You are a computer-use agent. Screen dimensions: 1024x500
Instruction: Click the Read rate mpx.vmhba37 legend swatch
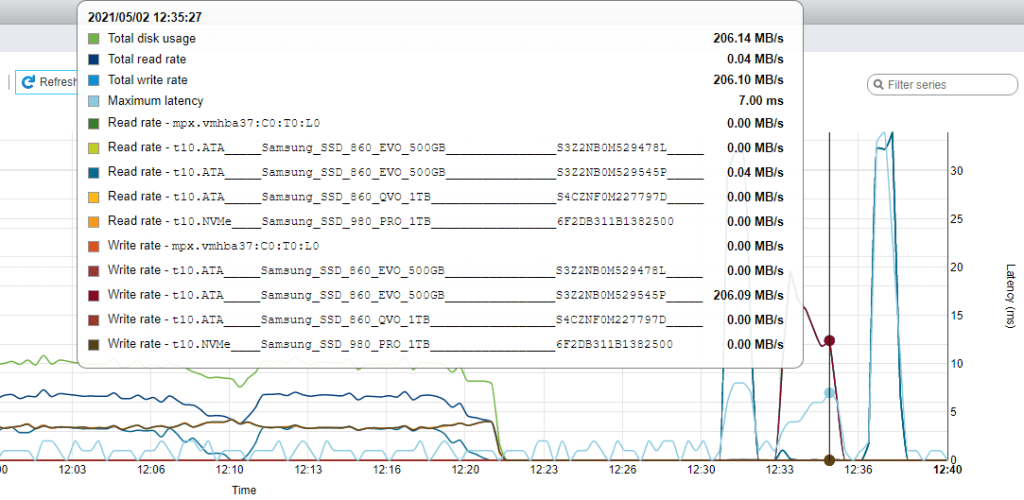pyautogui.click(x=94, y=124)
